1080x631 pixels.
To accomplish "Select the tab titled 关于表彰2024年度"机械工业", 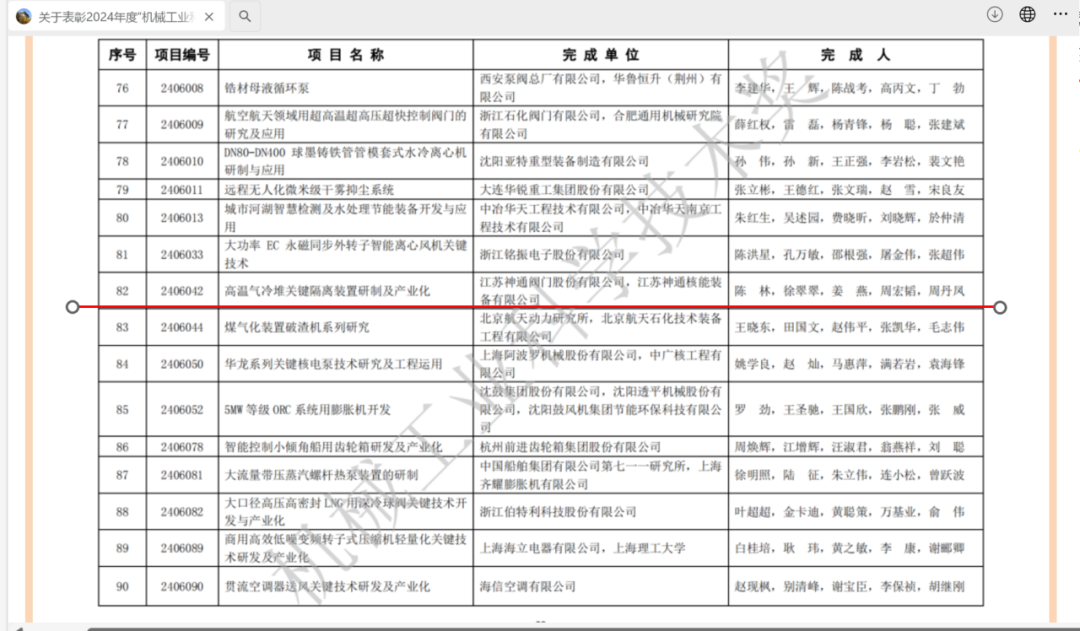I will tap(114, 17).
